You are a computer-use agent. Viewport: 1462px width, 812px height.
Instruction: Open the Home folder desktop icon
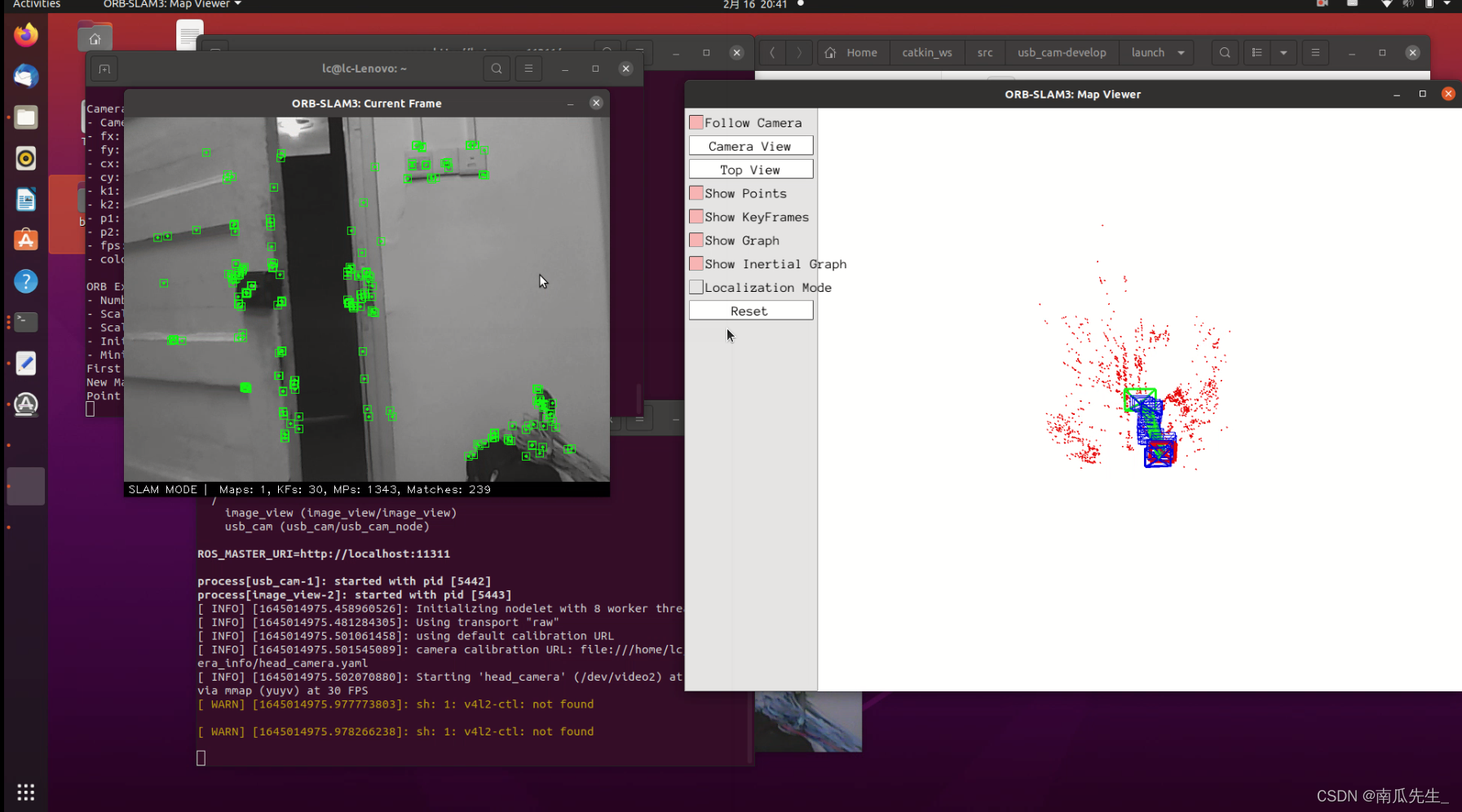tap(95, 38)
